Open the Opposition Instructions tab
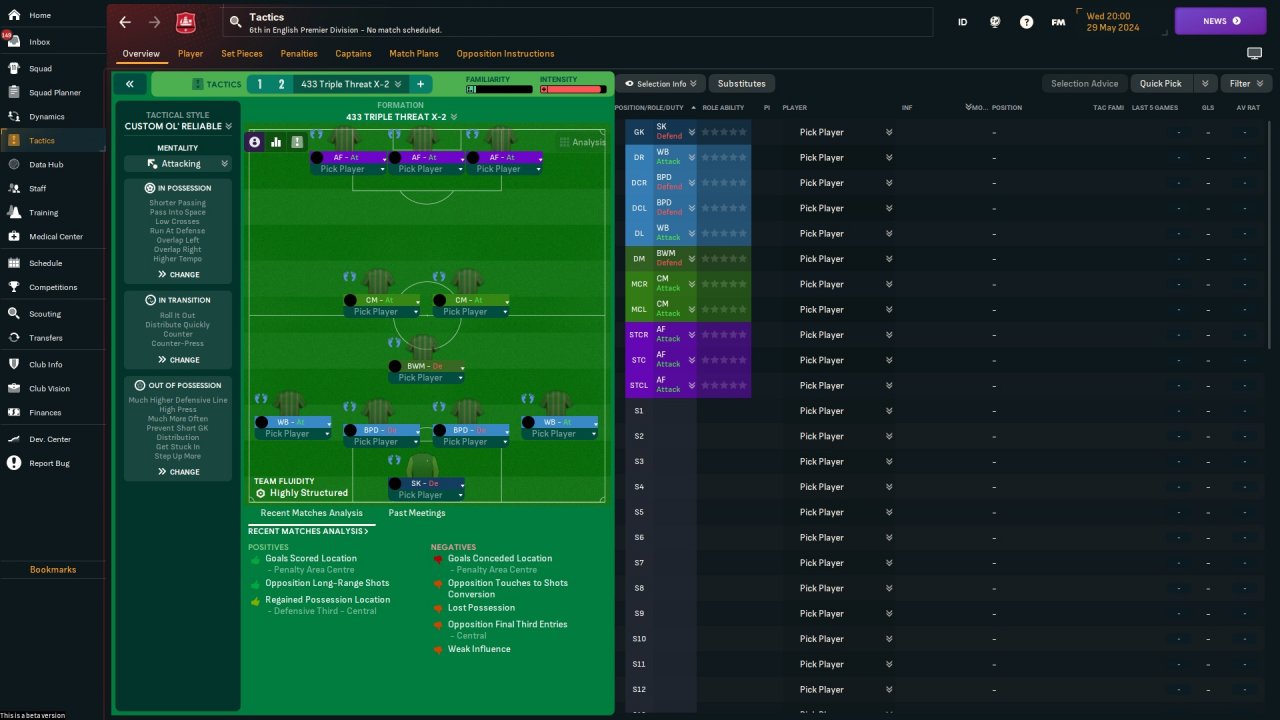 505,54
